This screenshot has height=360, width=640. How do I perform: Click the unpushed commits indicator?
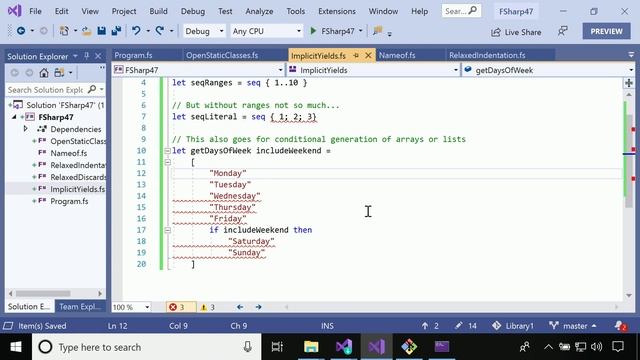point(430,326)
